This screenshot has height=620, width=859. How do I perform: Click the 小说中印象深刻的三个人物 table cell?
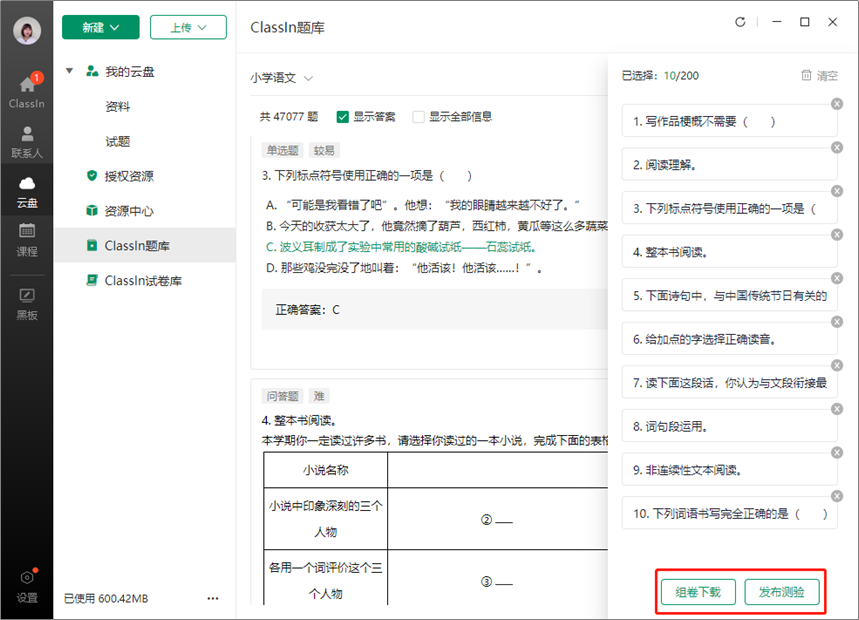coord(325,519)
